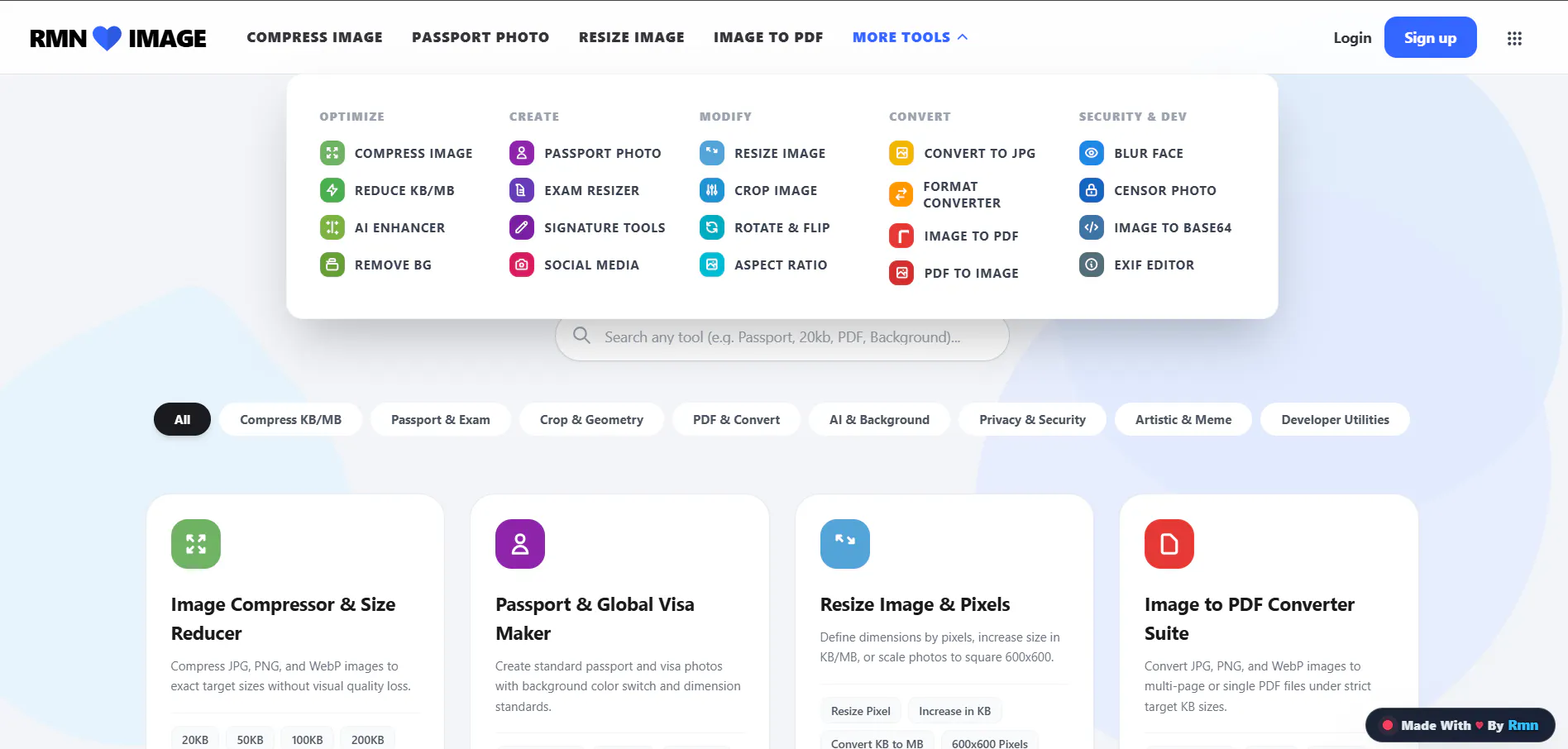This screenshot has width=1568, height=749.
Task: Open the apps grid icon in header
Action: coord(1514,38)
